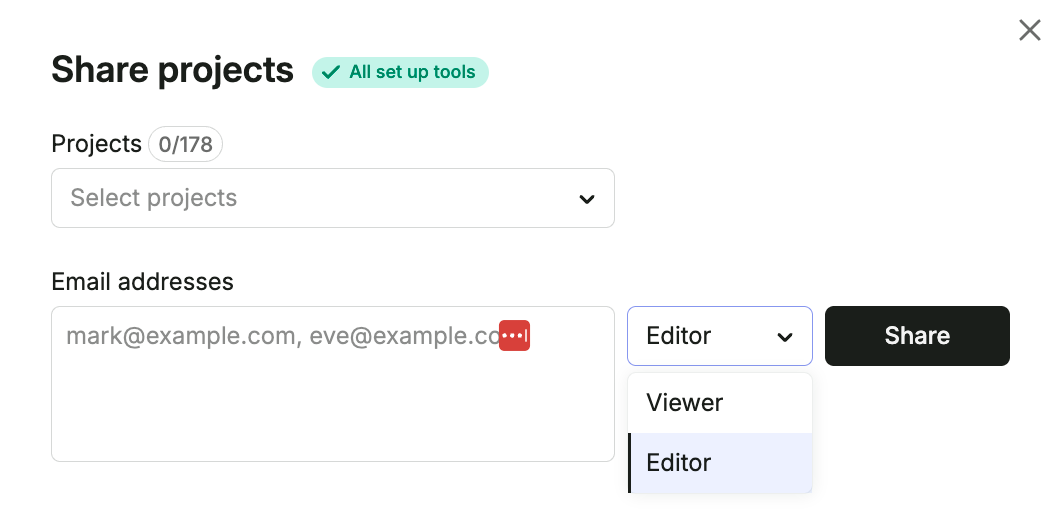Viewport: 1062px width, 518px height.
Task: Click the black Share button
Action: coord(917,336)
